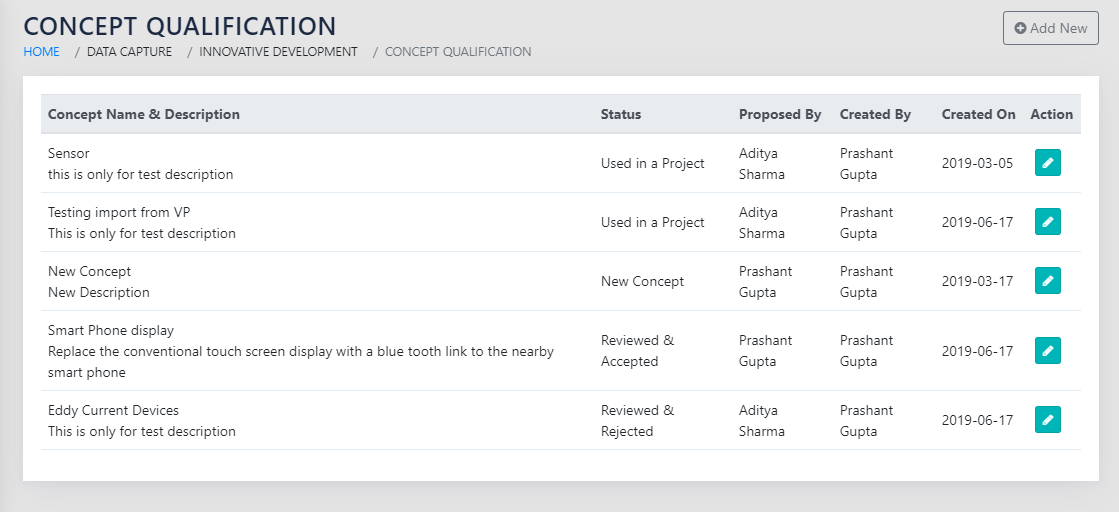1119x512 pixels.
Task: Navigate to INNOVATIVE DEVELOPMENT breadcrumb
Action: pos(278,52)
